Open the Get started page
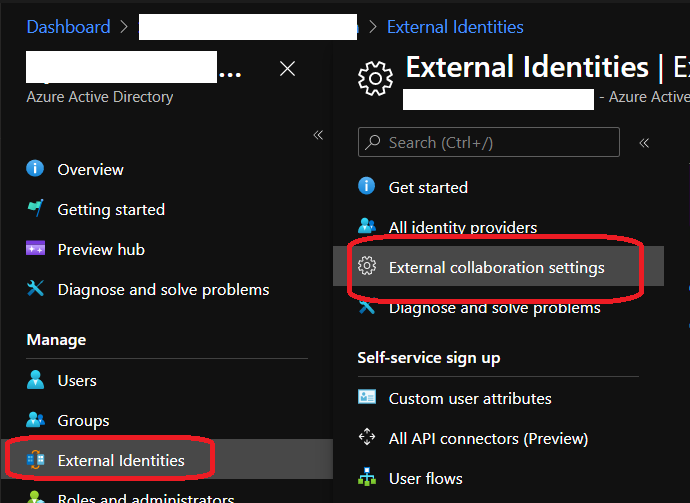The image size is (690, 503). click(428, 187)
